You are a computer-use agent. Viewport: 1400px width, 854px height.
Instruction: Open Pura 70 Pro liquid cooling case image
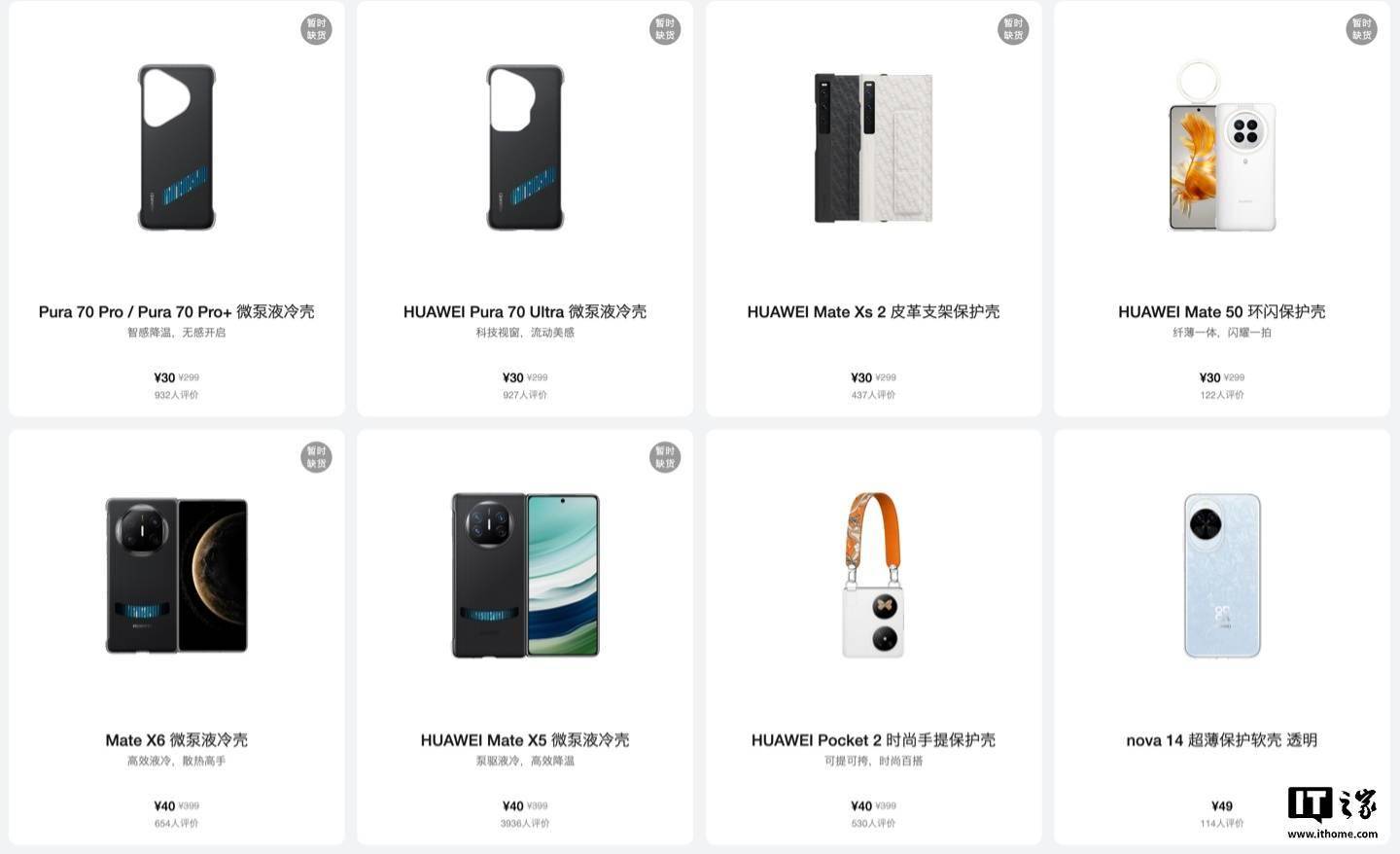(x=177, y=147)
